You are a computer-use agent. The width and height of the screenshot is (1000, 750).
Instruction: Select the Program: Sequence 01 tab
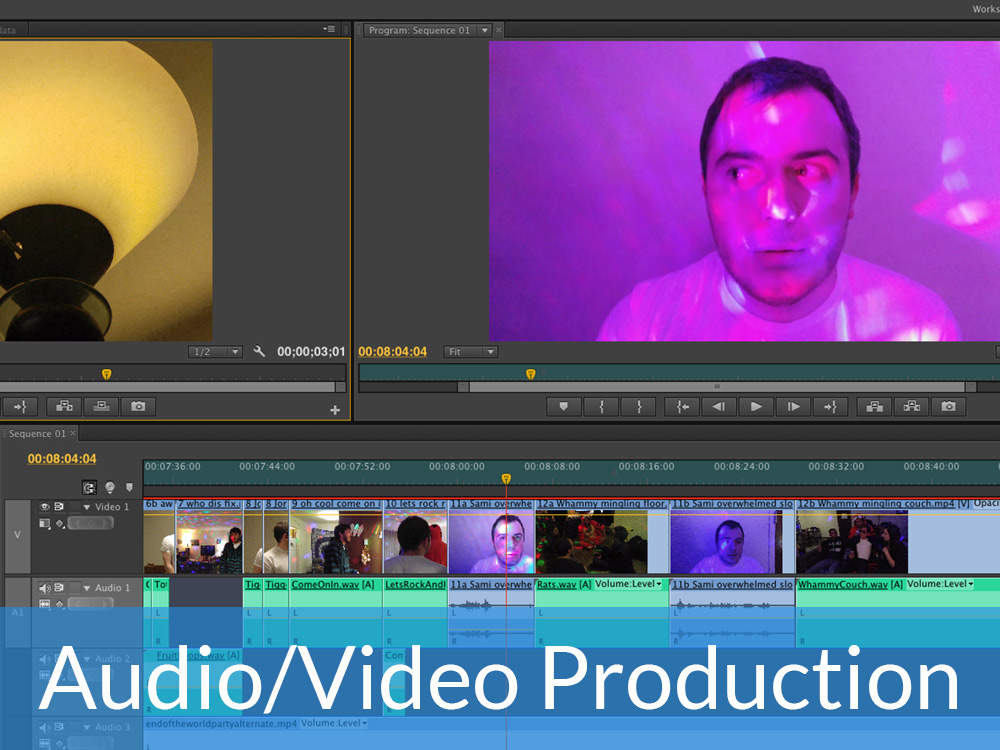(x=419, y=30)
